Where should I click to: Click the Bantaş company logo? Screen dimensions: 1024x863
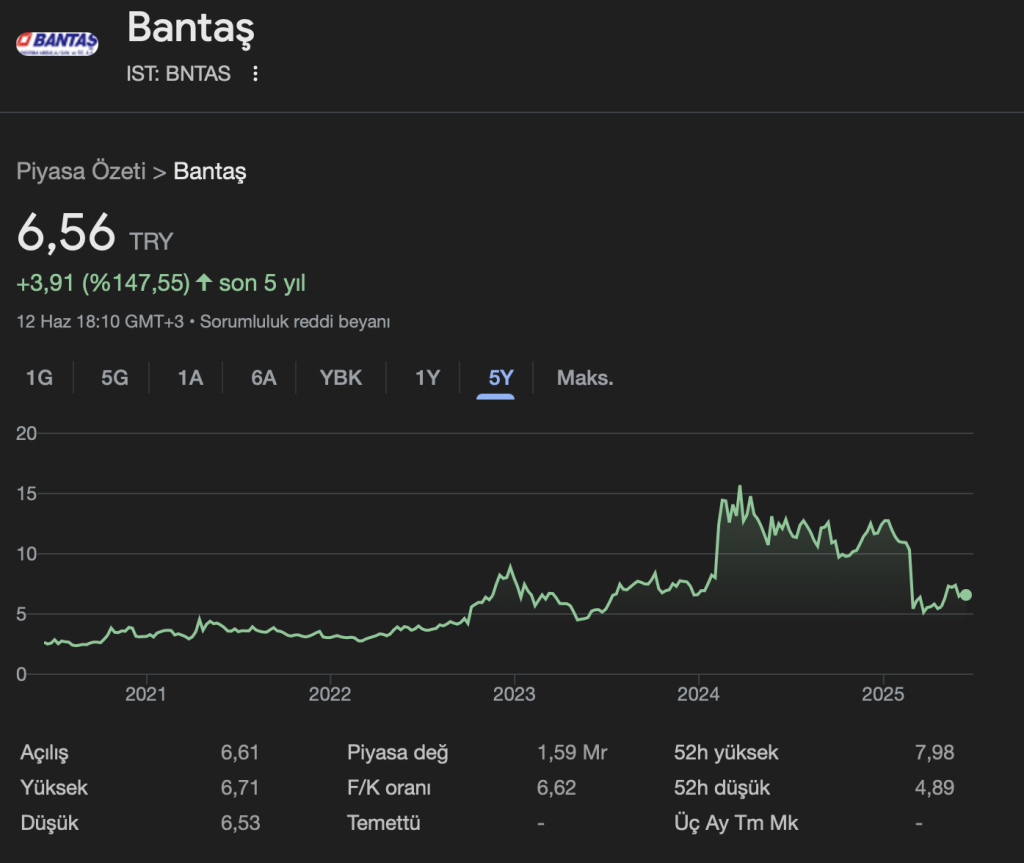(57, 43)
